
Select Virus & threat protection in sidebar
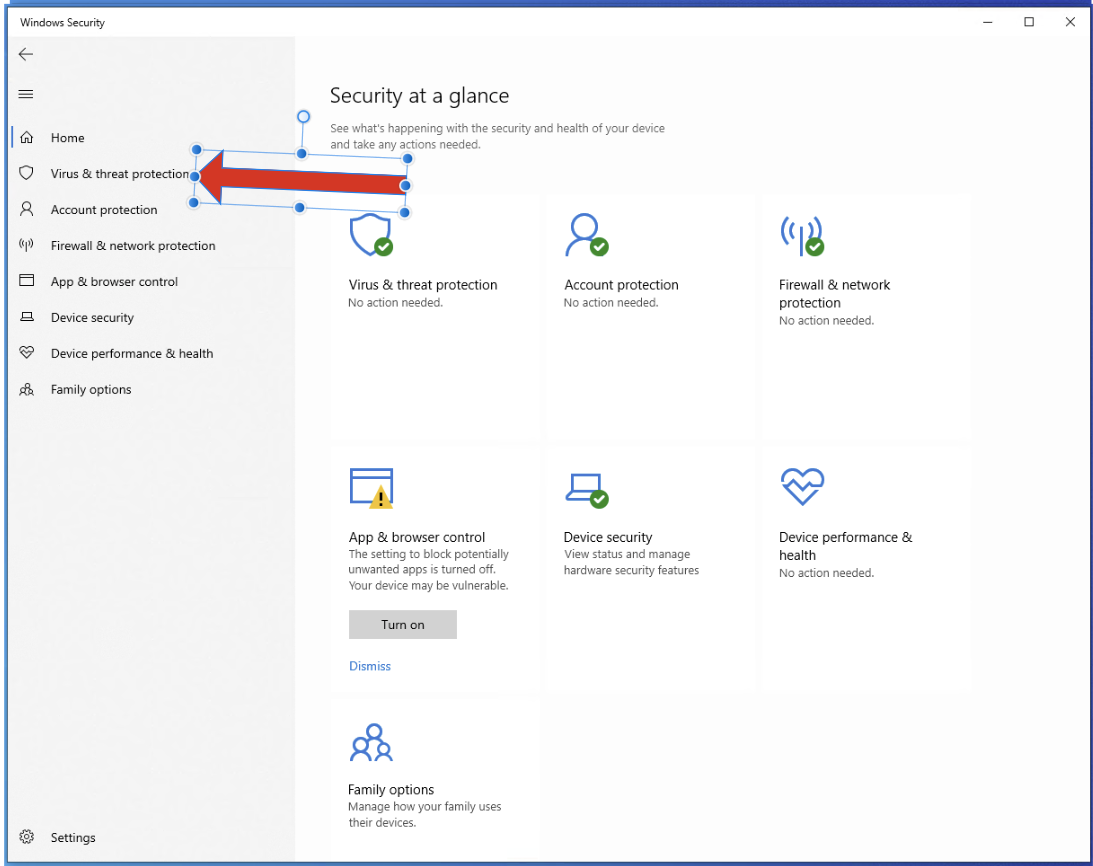(119, 174)
